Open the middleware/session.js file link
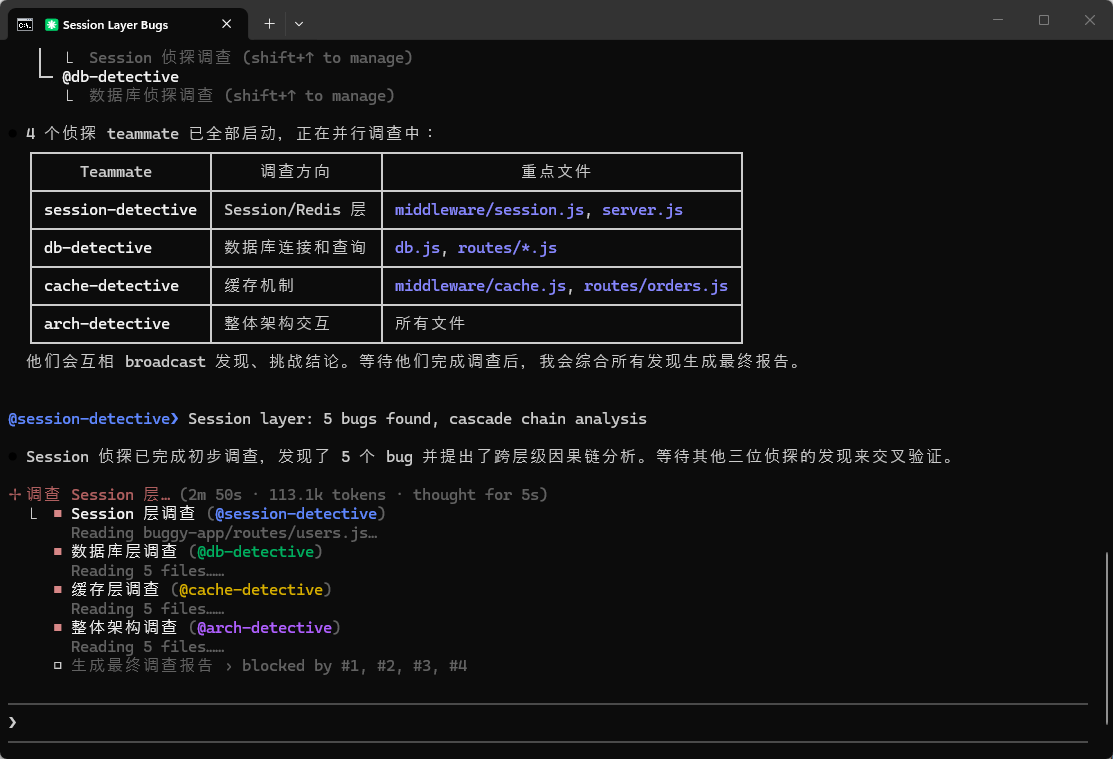The image size is (1113, 759). pos(489,210)
